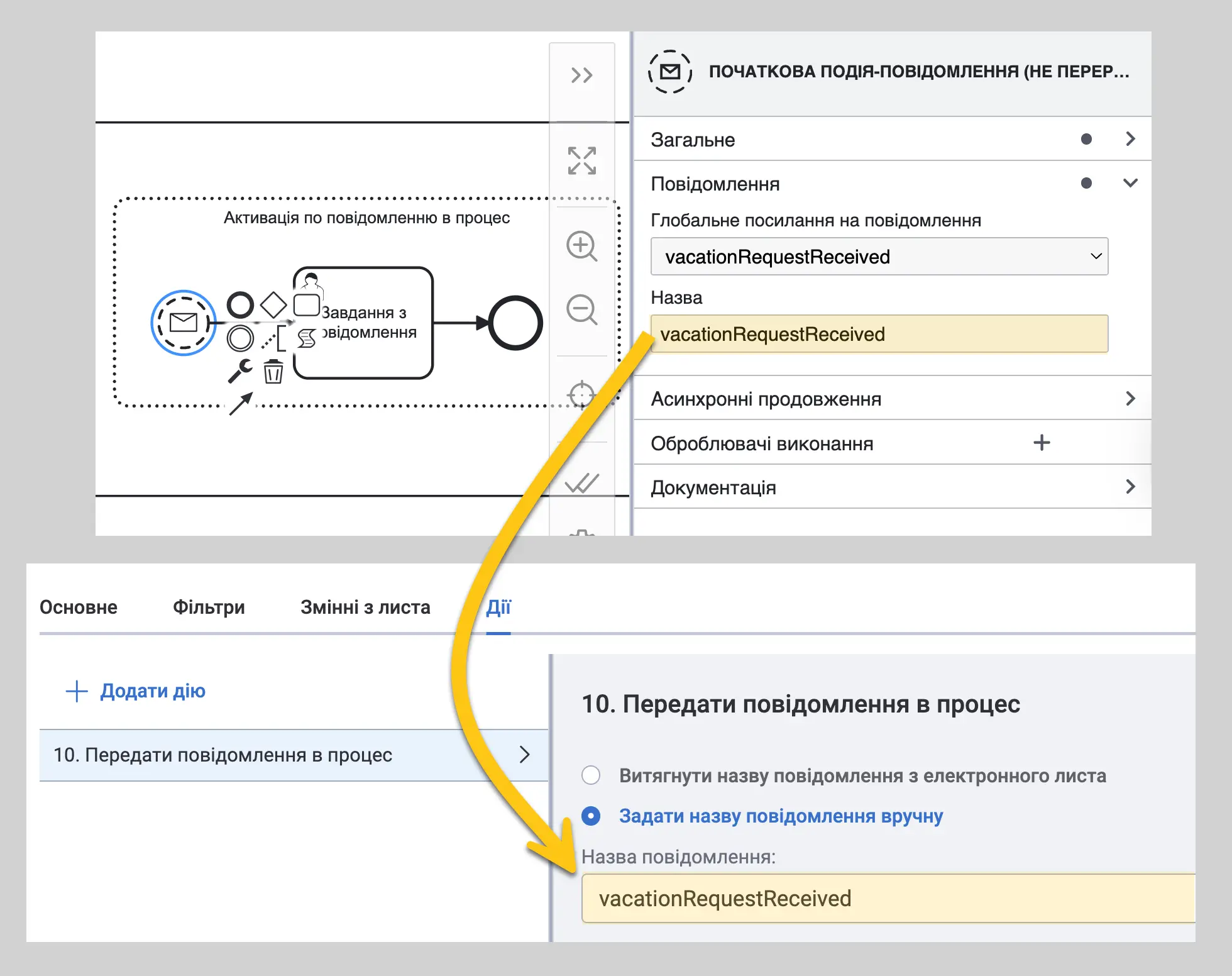Append end event from context pad
Screen dimensions: 1232x976
pos(240,305)
